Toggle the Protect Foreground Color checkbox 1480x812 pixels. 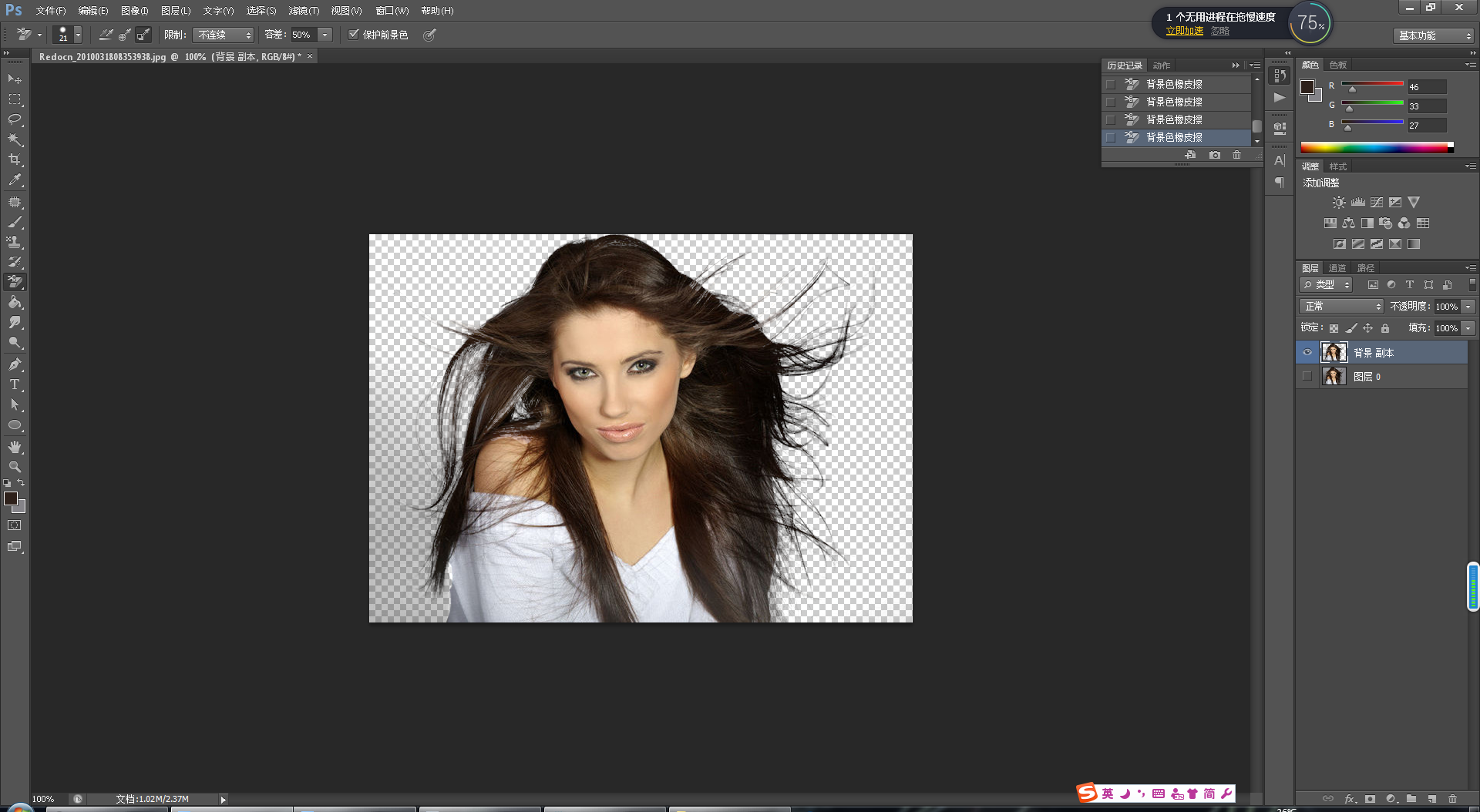354,34
